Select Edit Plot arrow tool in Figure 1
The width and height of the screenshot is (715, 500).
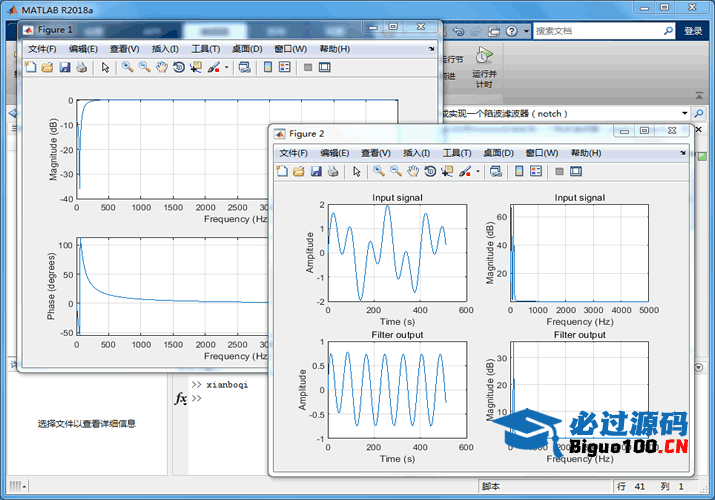click(105, 67)
